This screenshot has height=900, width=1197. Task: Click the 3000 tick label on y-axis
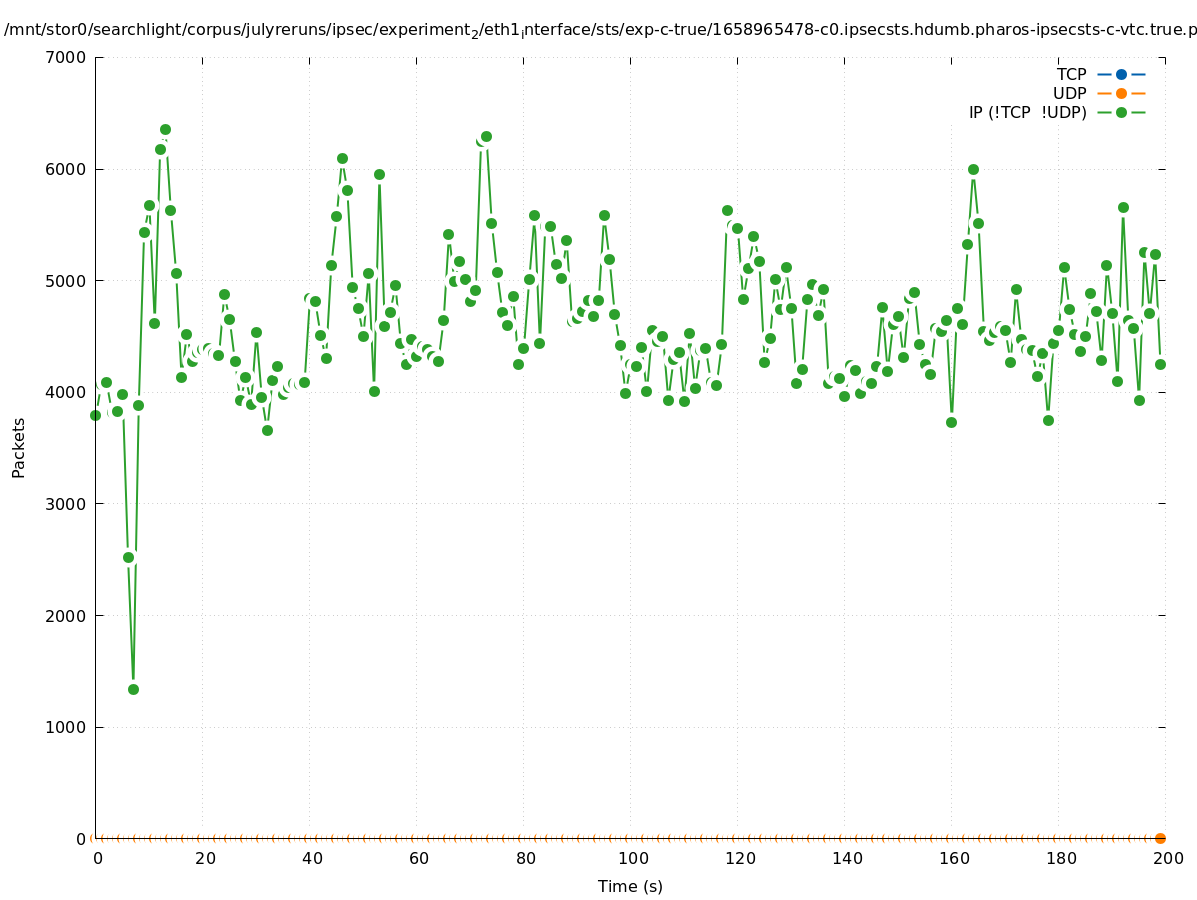(x=67, y=504)
